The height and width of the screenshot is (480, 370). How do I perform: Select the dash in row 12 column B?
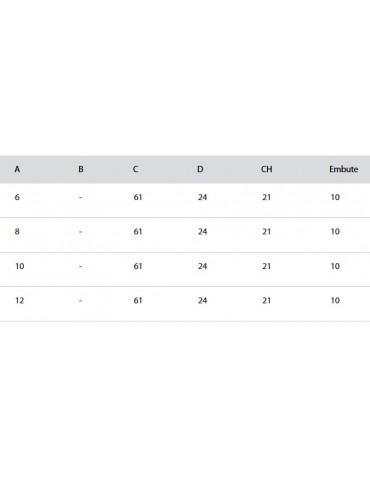(80, 301)
